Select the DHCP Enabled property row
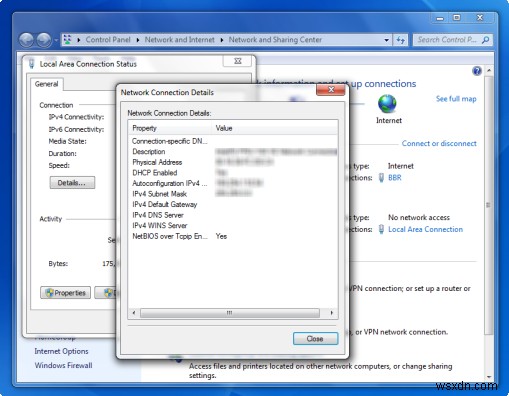The image size is (509, 396). tap(233, 173)
